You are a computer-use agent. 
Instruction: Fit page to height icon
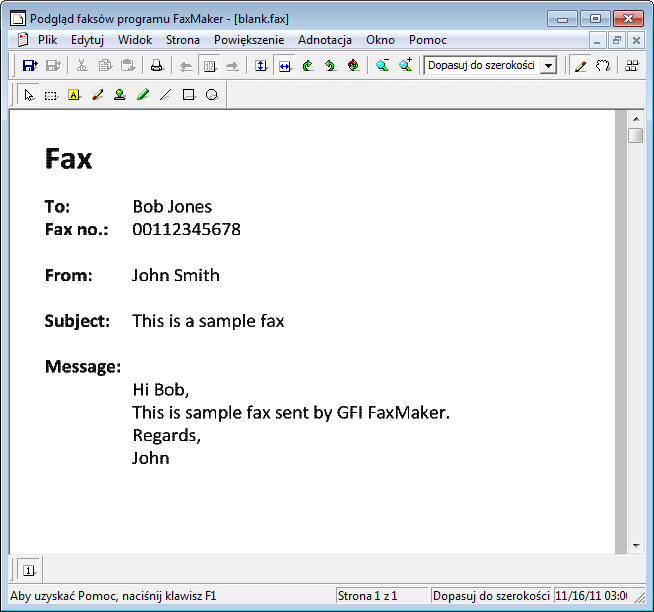261,65
